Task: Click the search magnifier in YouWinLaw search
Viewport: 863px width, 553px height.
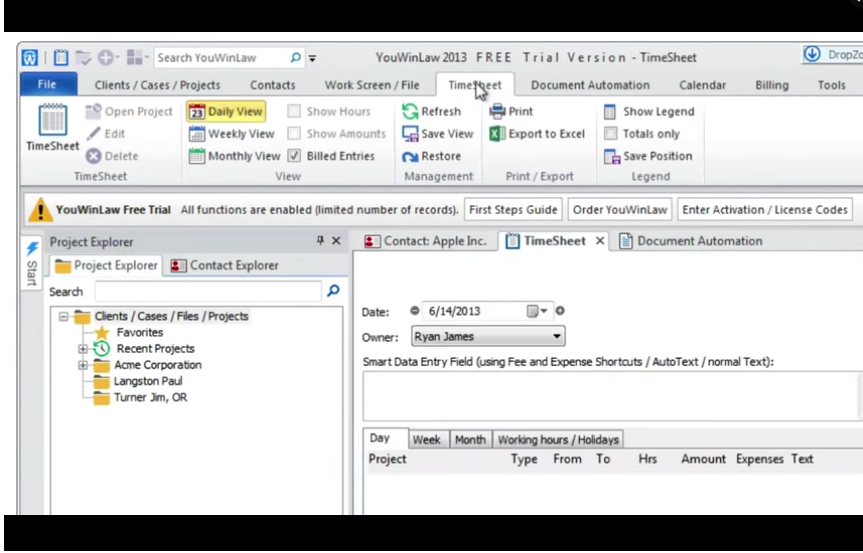Action: pyautogui.click(x=296, y=58)
